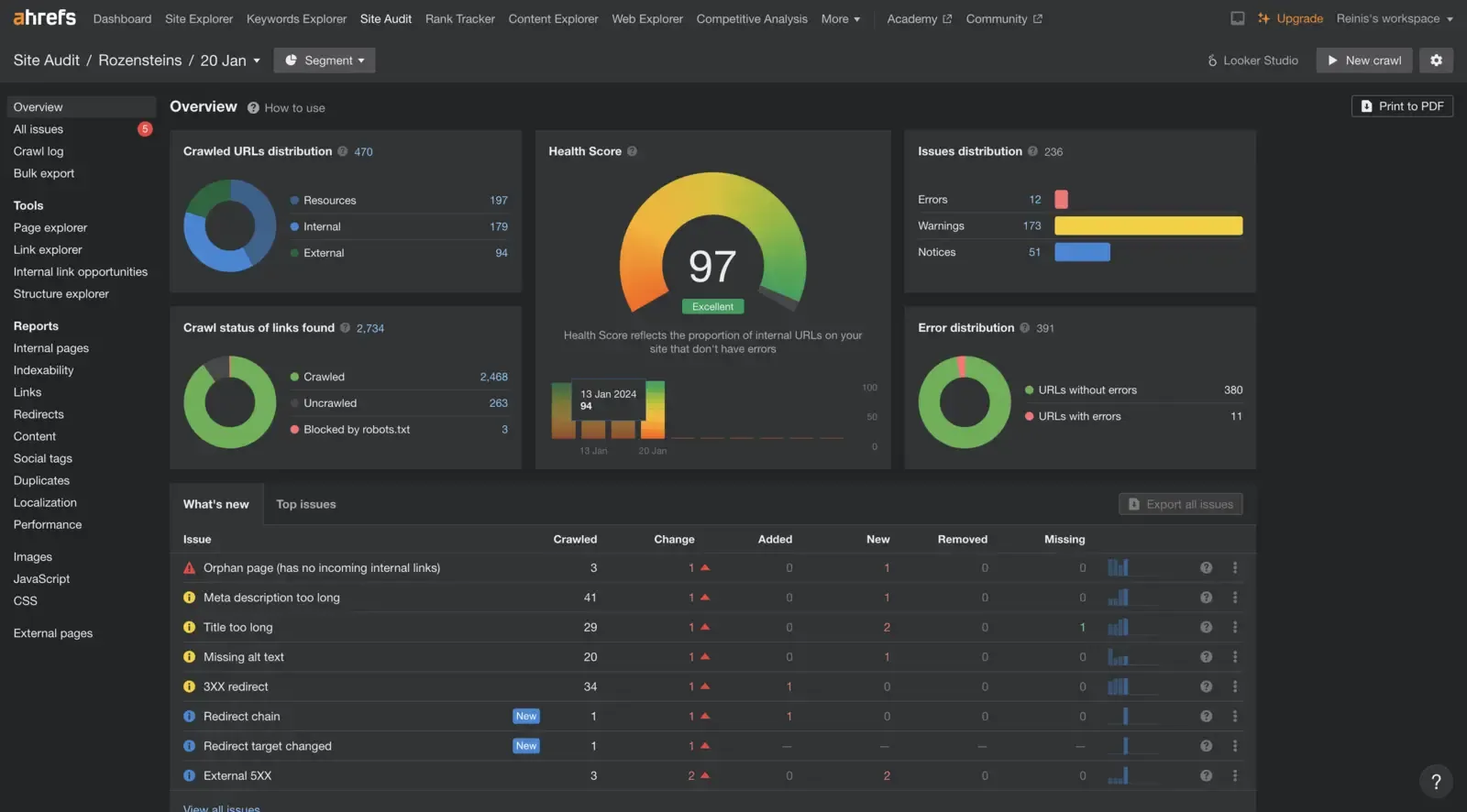Open Crawl log in the sidebar
The height and width of the screenshot is (812, 1467).
pyautogui.click(x=39, y=151)
